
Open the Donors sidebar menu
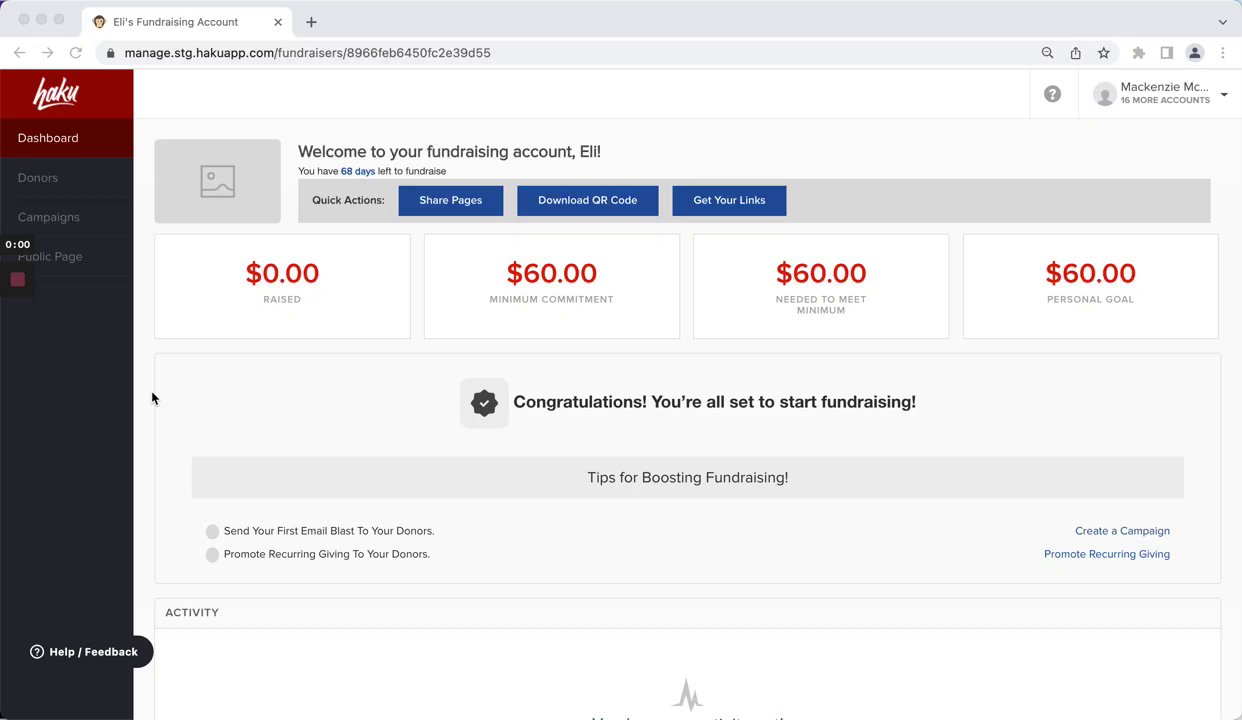click(x=38, y=178)
